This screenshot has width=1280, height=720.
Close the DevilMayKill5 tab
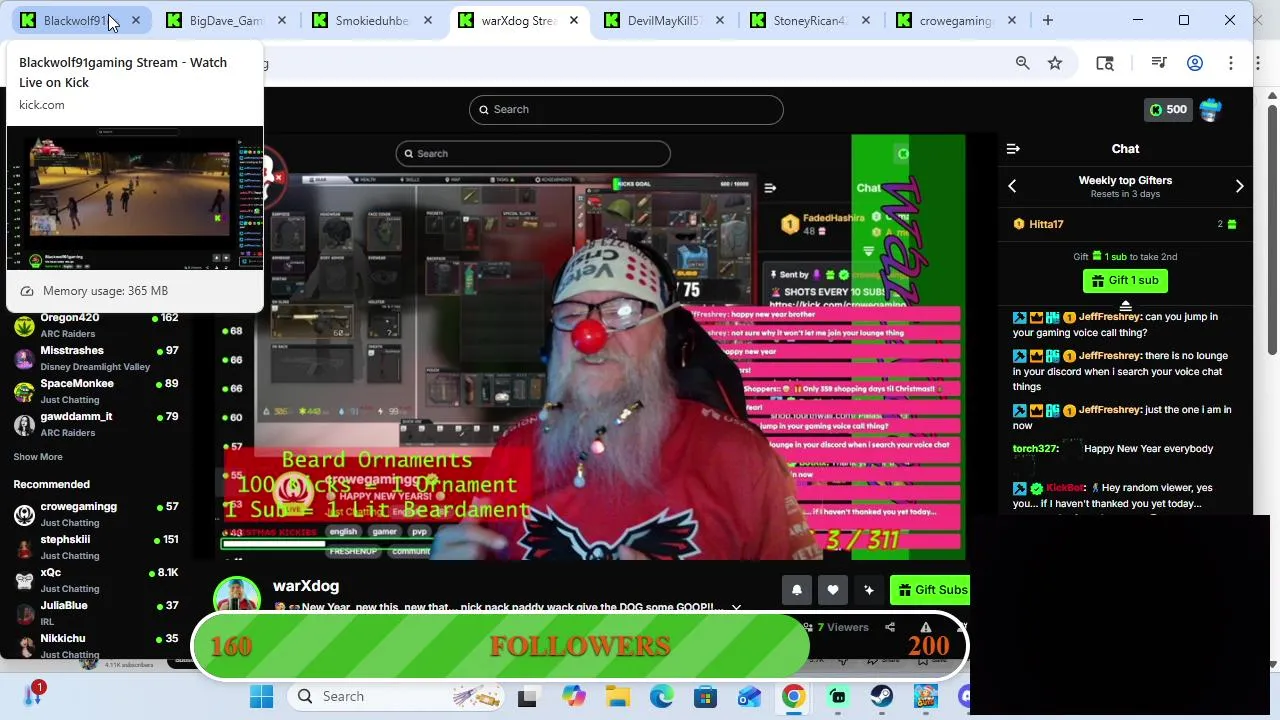[x=720, y=20]
